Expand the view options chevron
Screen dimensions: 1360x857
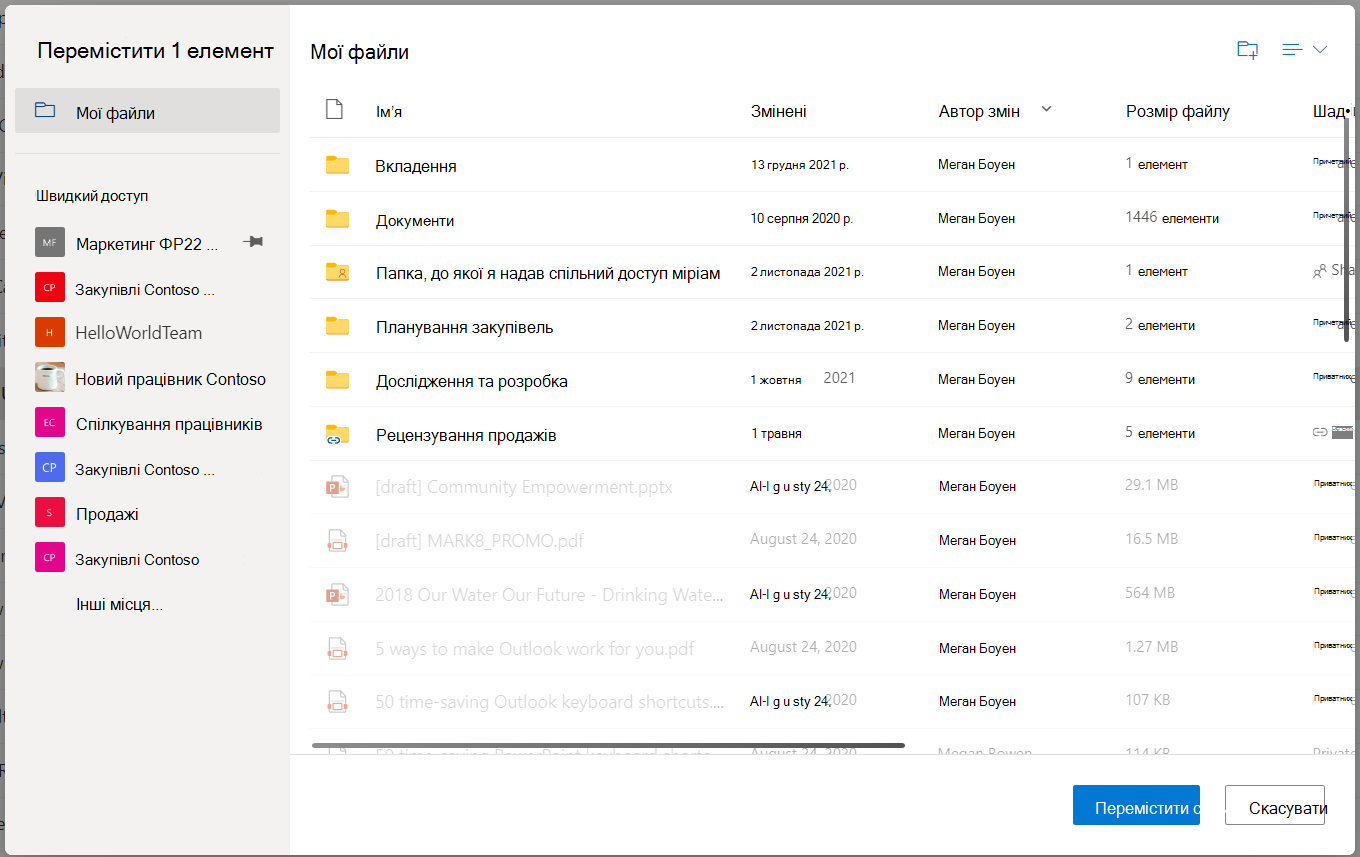(1319, 49)
